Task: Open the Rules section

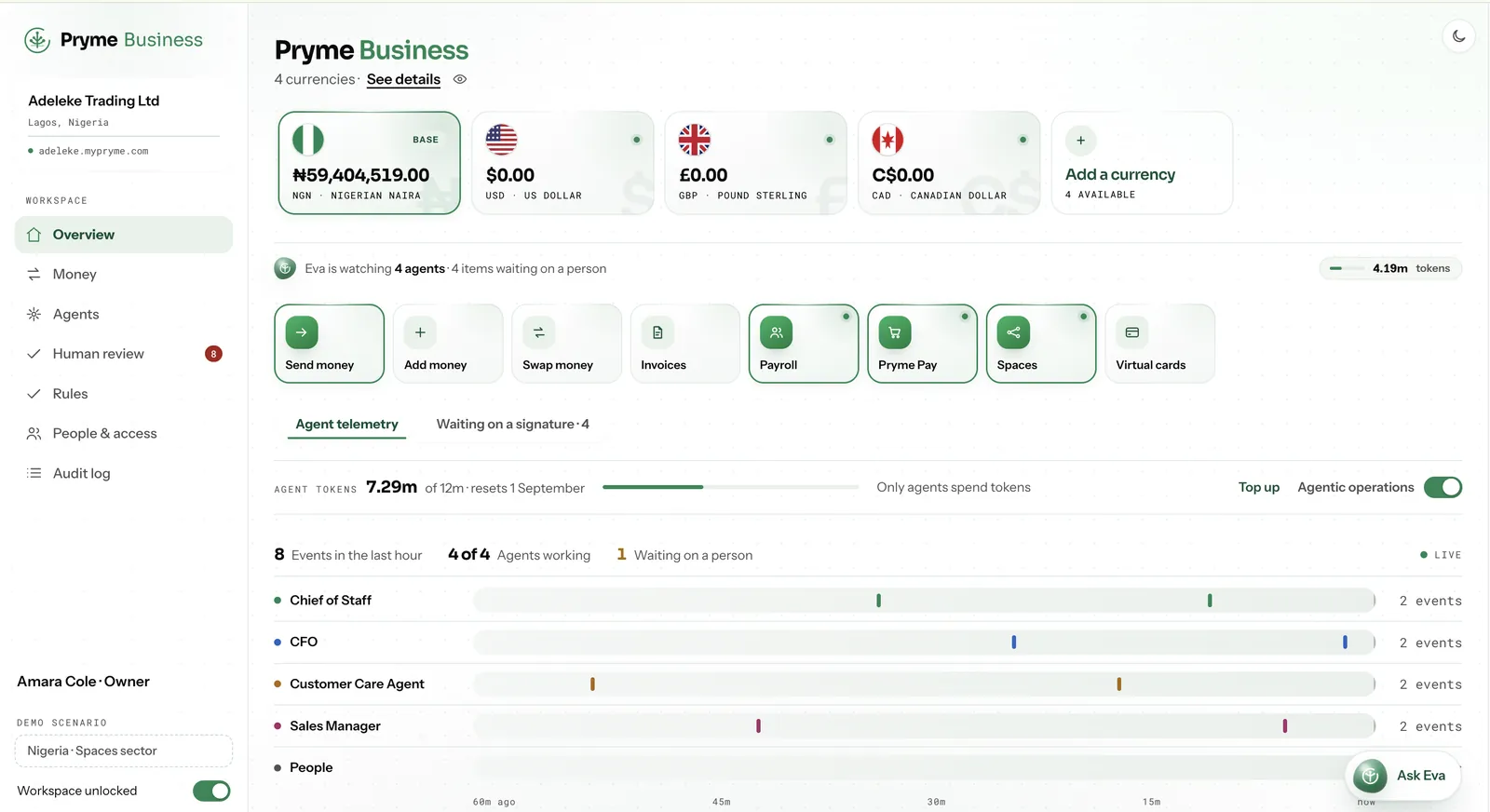Action: point(124,394)
